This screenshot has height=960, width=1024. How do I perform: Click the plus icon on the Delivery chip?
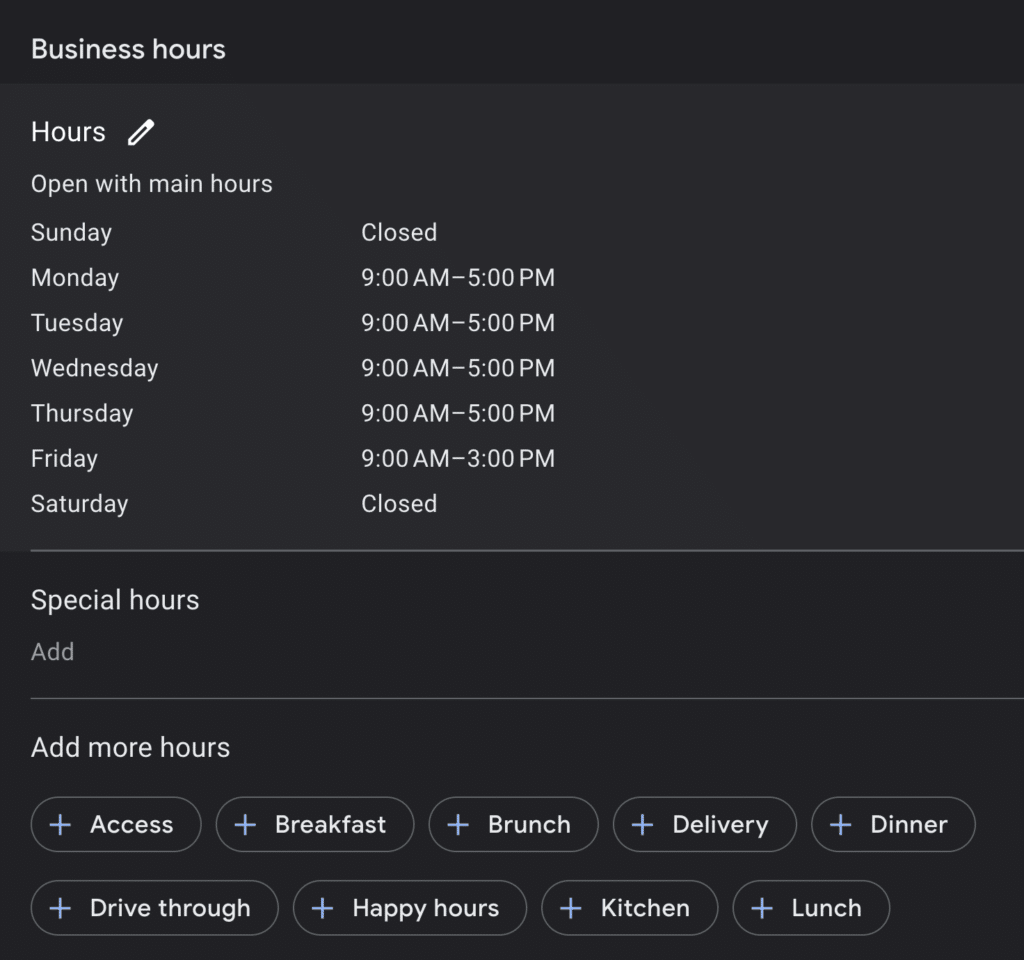pyautogui.click(x=641, y=824)
